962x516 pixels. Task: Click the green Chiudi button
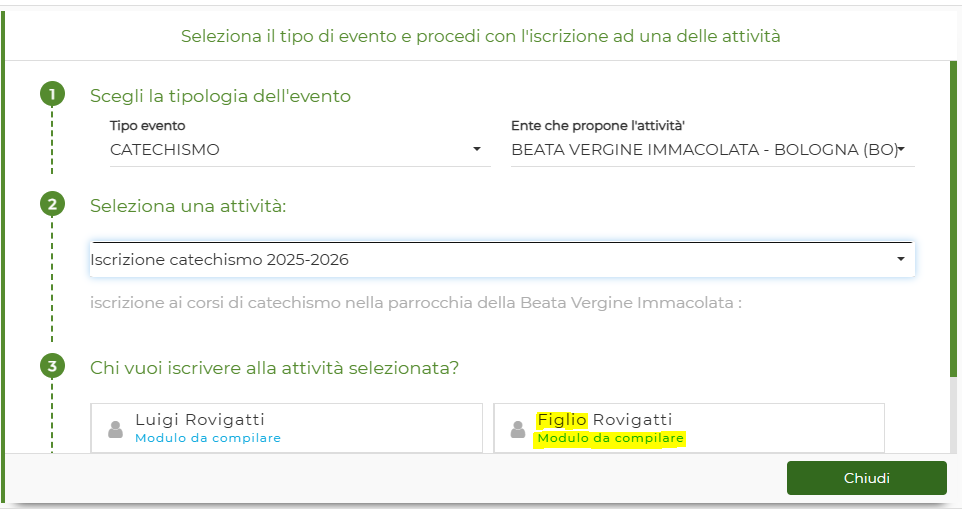pyautogui.click(x=866, y=478)
